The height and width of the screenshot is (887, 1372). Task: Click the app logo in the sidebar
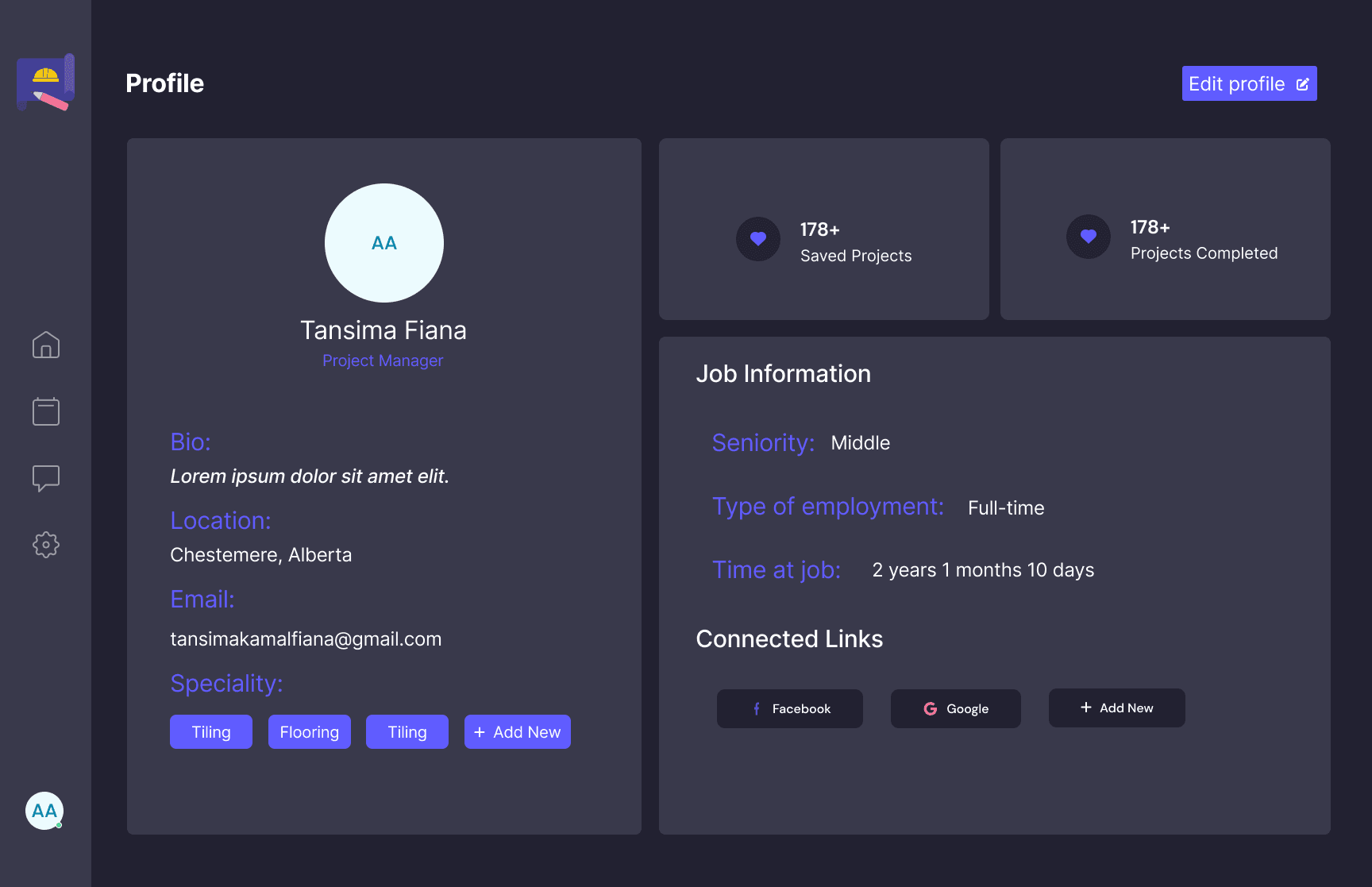(46, 83)
